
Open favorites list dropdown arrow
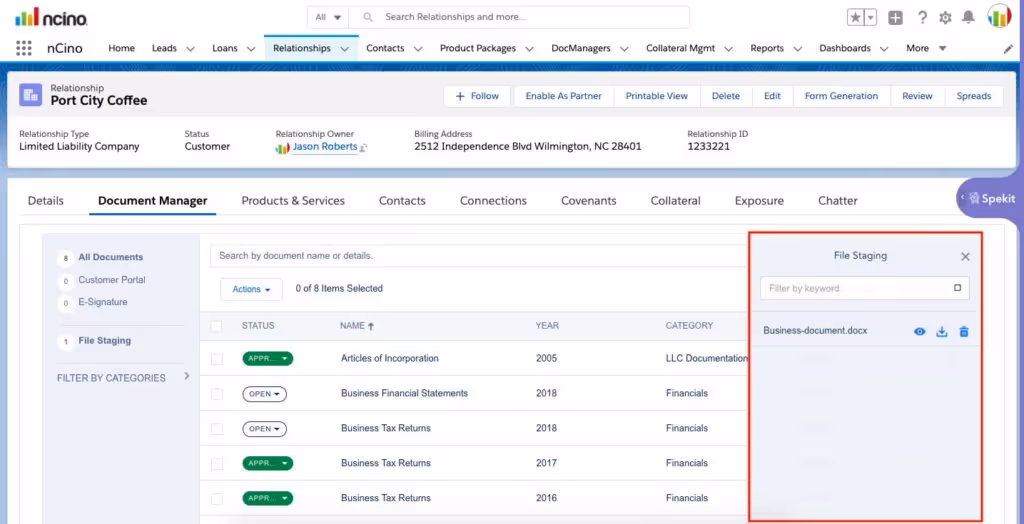coord(870,18)
